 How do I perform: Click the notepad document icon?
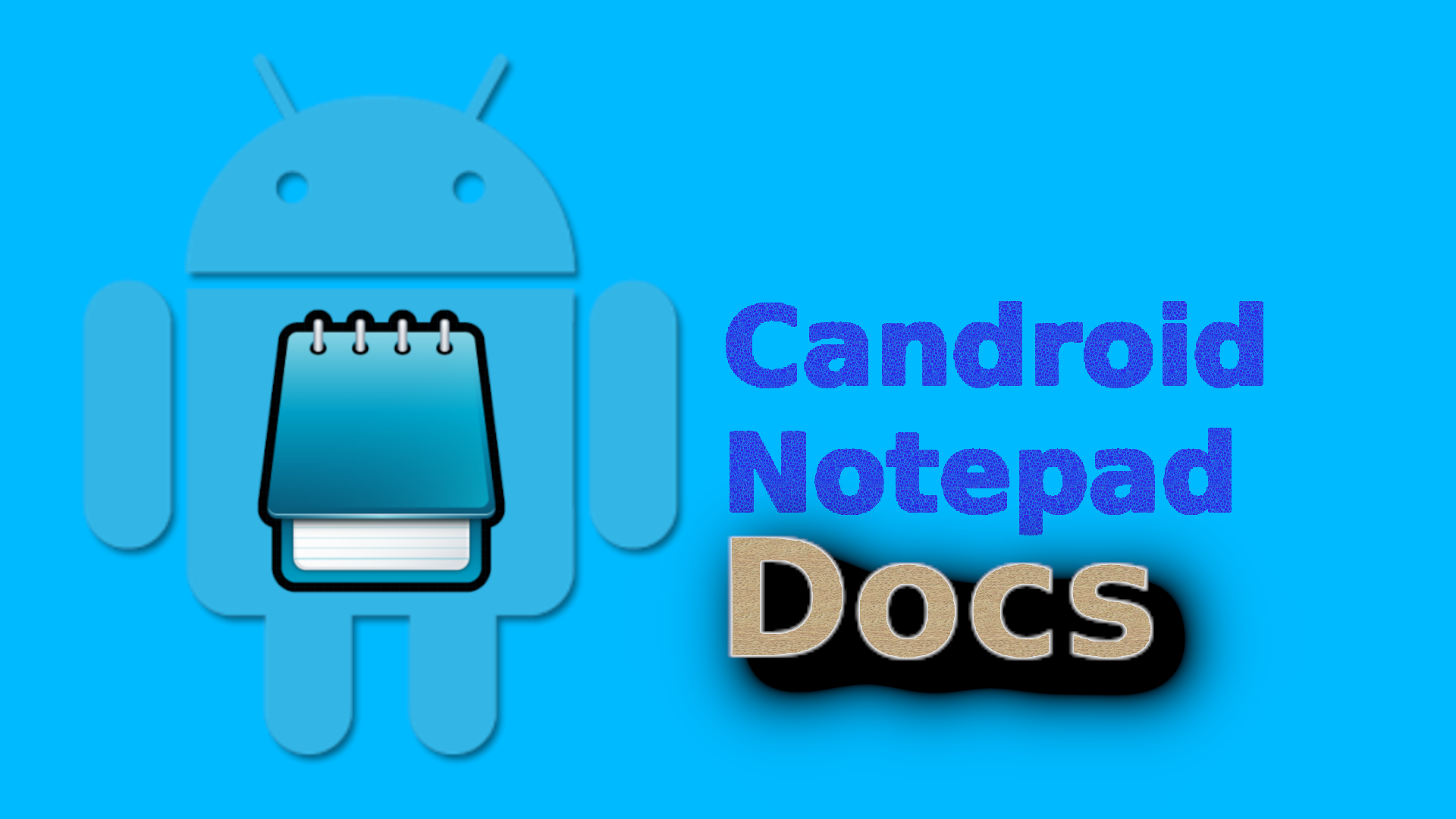385,460
